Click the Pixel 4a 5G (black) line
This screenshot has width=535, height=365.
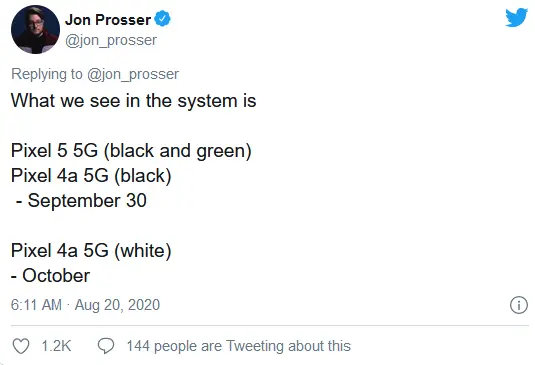[91, 176]
